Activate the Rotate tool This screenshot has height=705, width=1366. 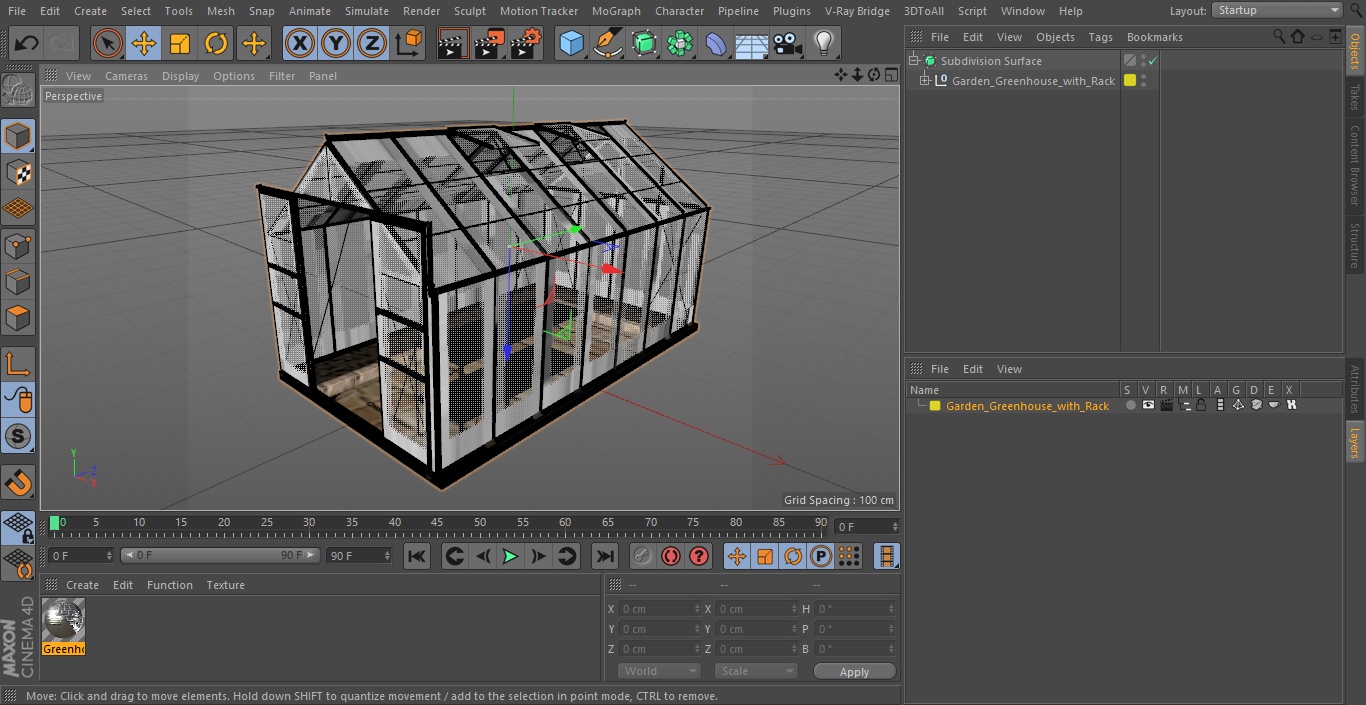pyautogui.click(x=216, y=43)
